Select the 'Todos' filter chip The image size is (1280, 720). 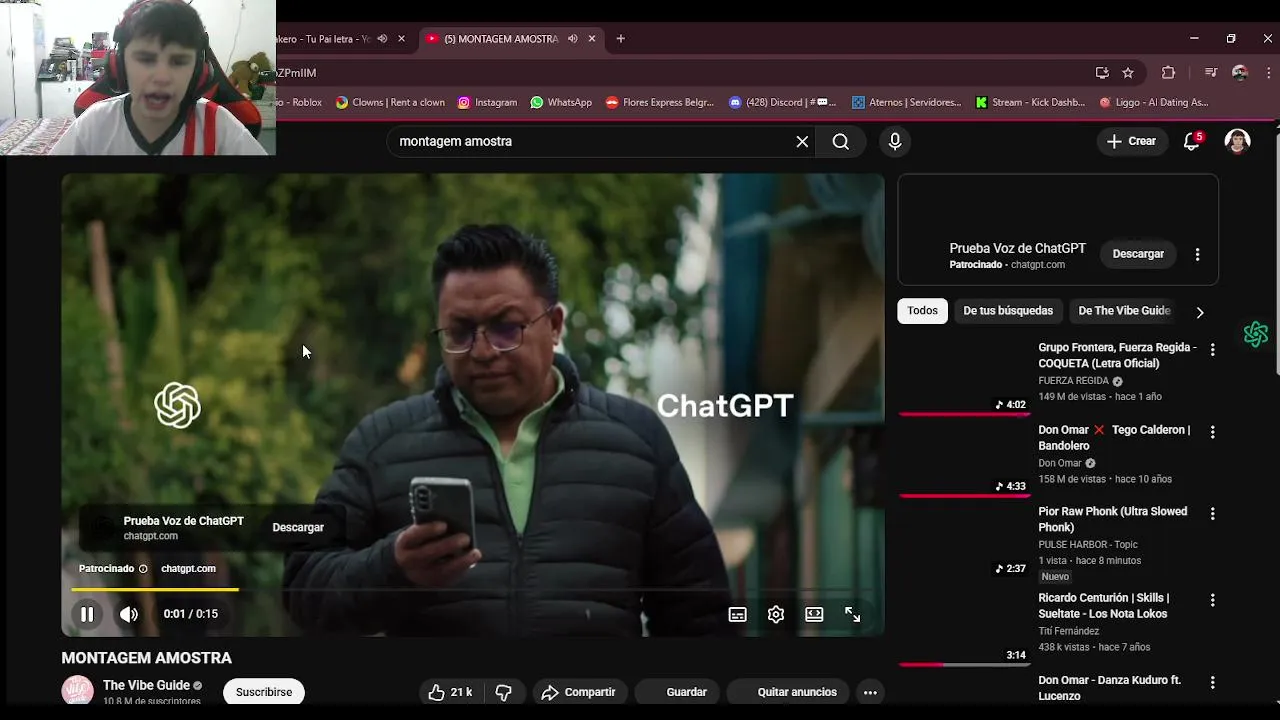922,311
